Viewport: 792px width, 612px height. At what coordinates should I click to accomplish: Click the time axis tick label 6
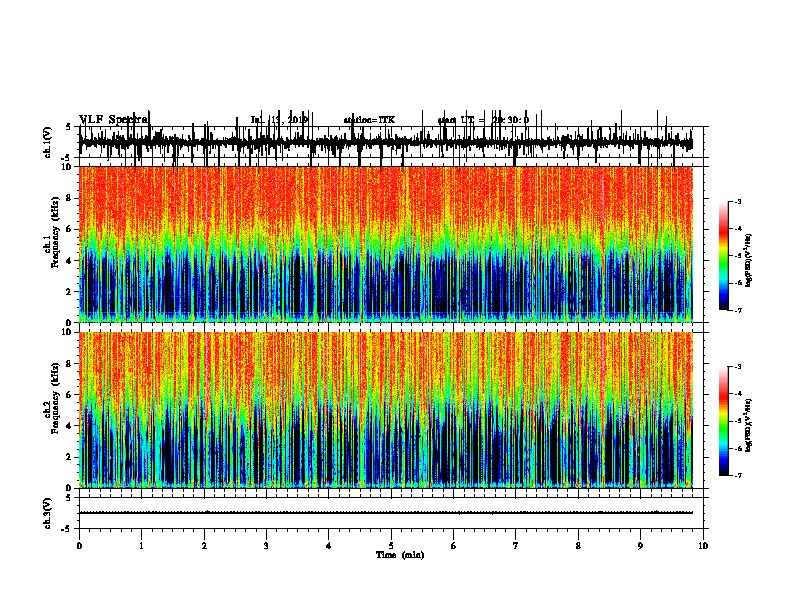click(x=454, y=546)
